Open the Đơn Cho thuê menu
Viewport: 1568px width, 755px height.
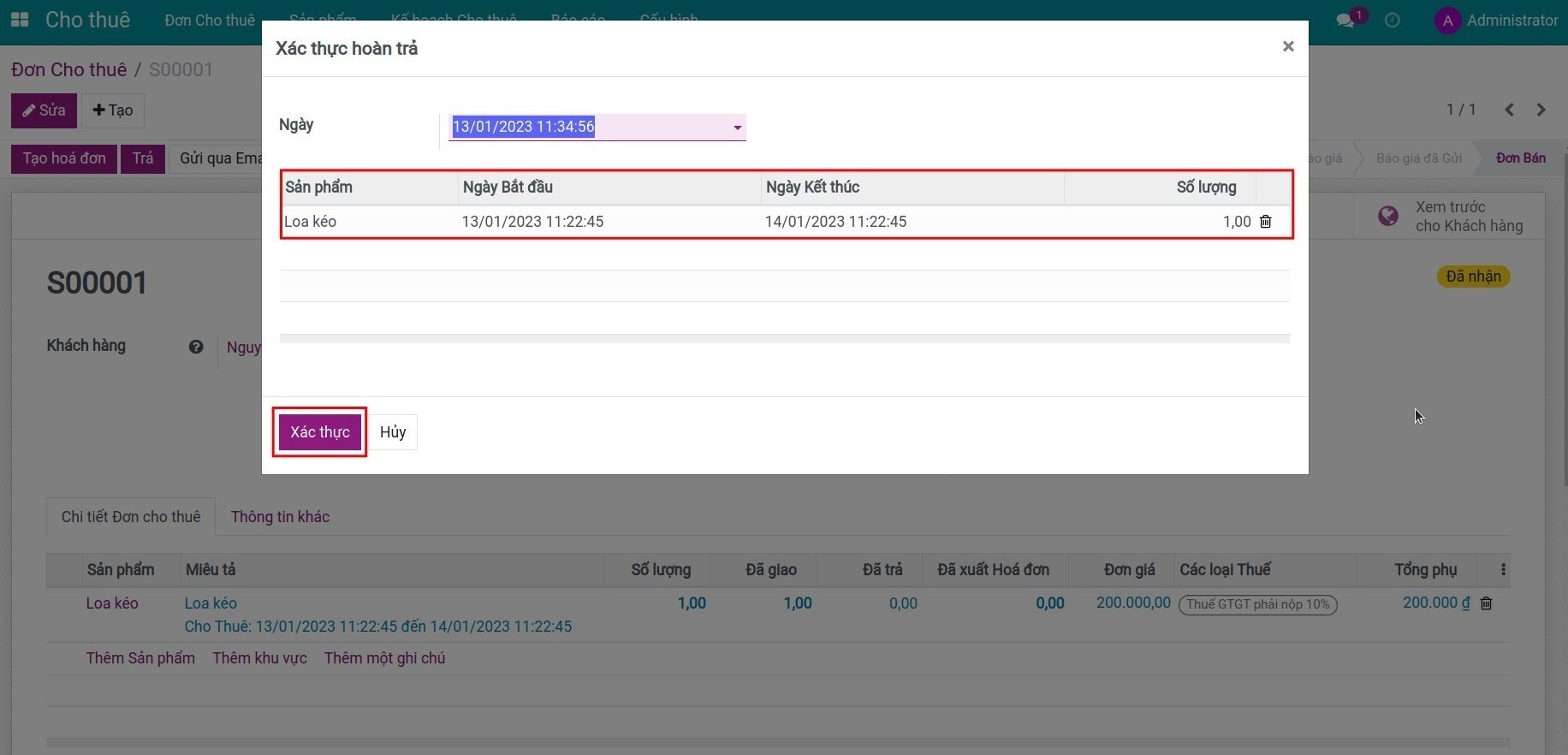[210, 21]
